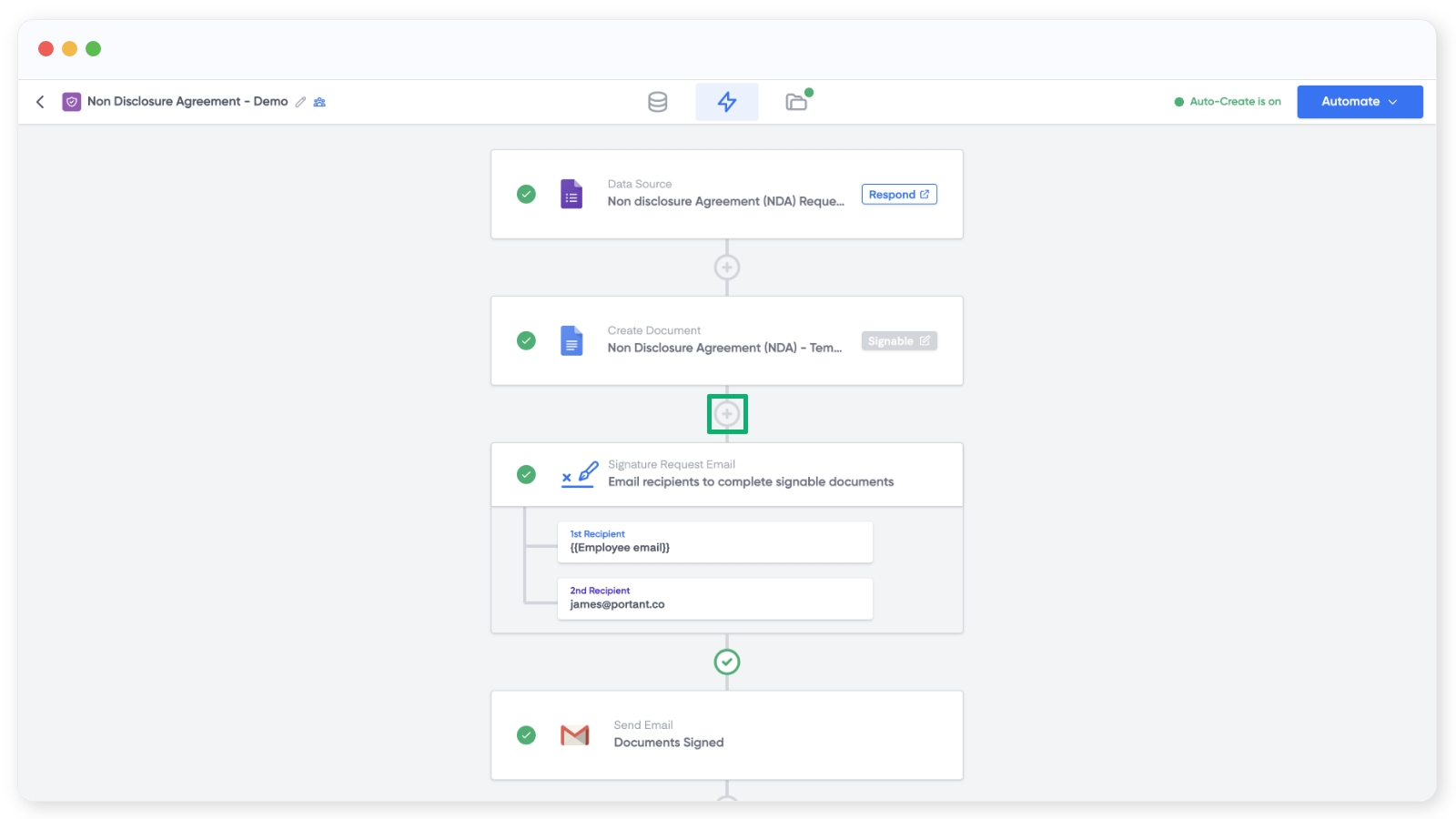
Task: Add step below the Data Source block
Action: (x=726, y=268)
